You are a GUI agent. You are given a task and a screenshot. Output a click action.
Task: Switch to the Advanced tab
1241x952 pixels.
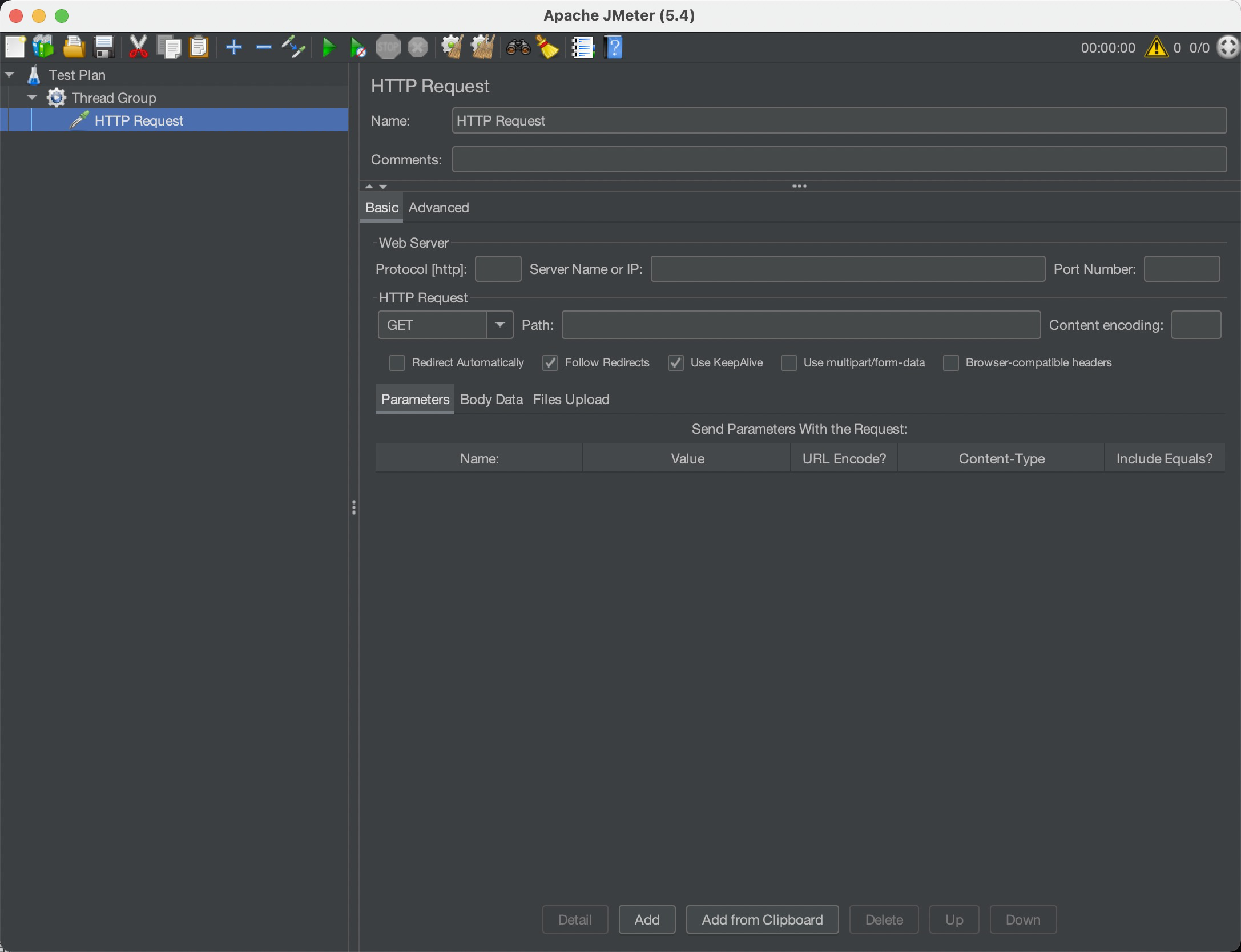(438, 207)
